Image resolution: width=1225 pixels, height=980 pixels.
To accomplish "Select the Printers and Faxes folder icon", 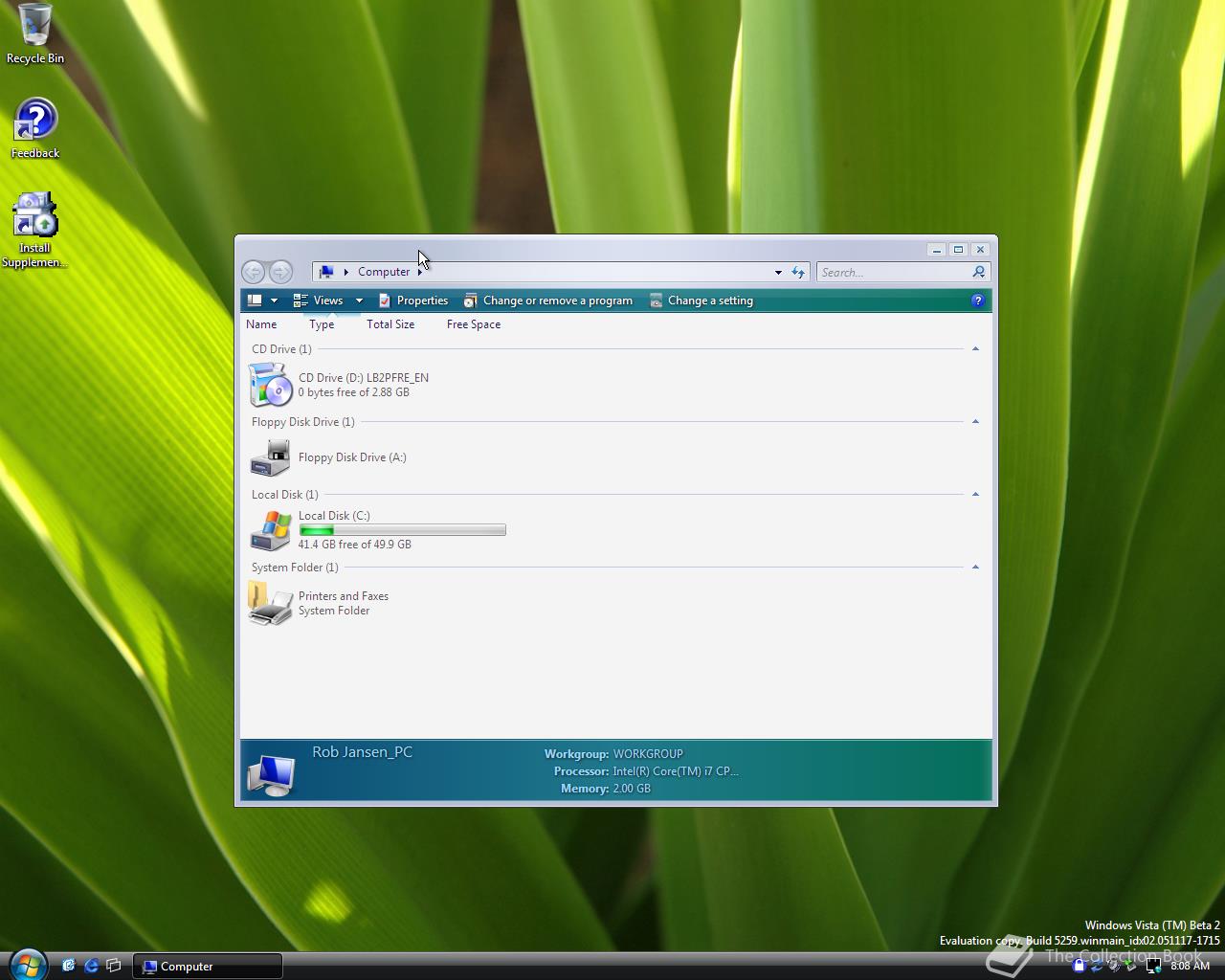I will (x=270, y=604).
